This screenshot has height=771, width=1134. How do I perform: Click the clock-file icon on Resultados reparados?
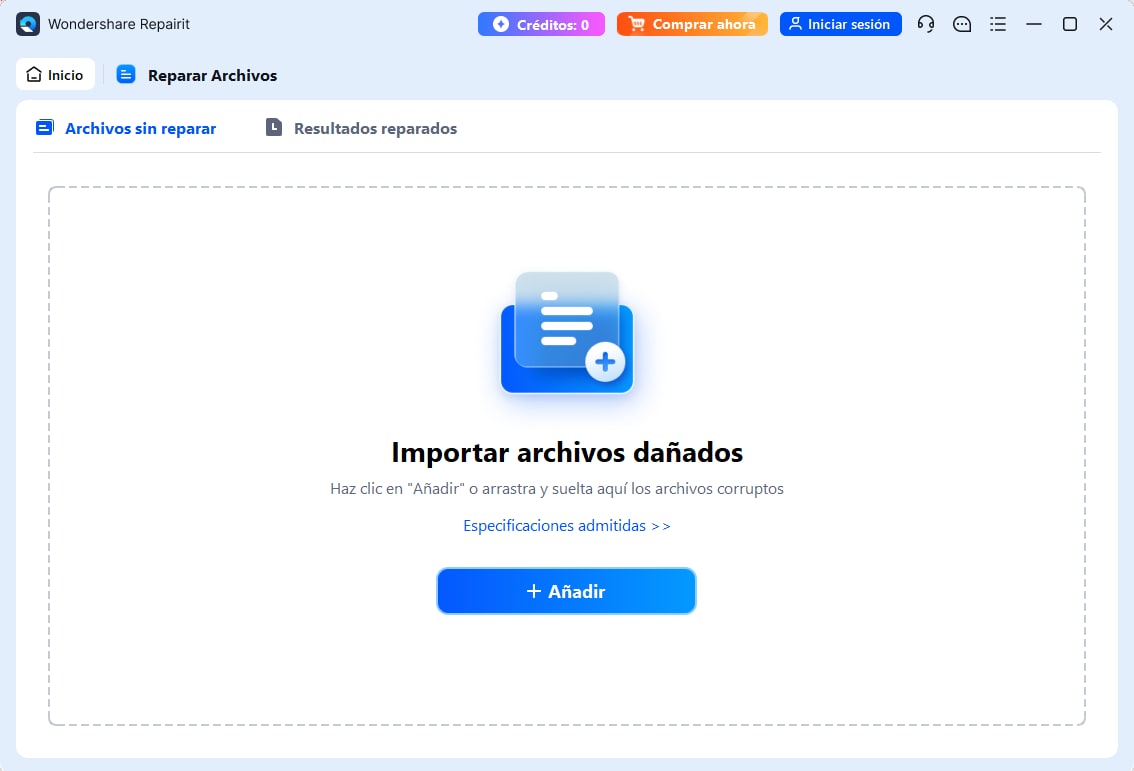pyautogui.click(x=272, y=127)
